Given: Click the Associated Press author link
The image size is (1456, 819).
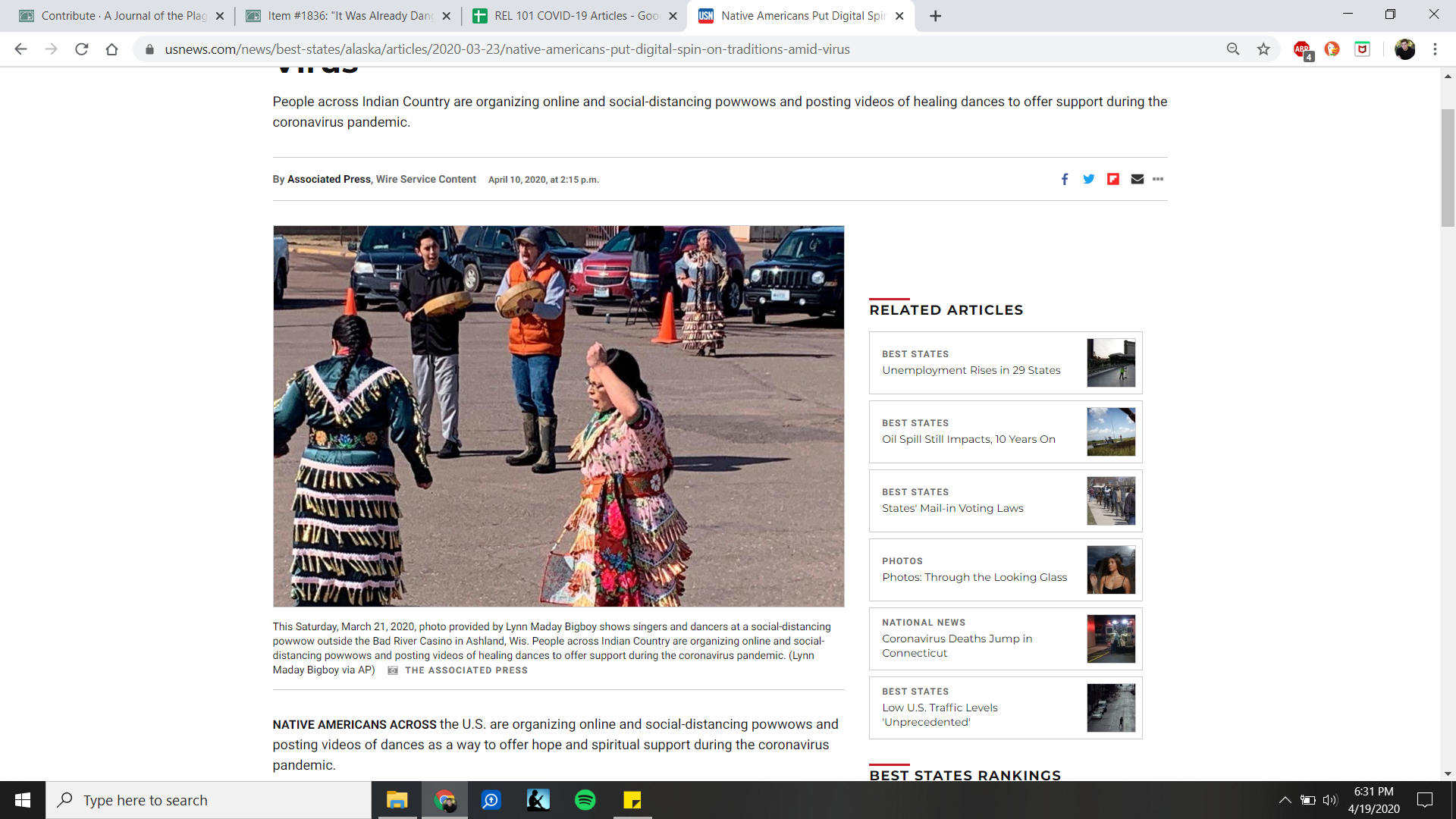Looking at the screenshot, I should [x=328, y=180].
